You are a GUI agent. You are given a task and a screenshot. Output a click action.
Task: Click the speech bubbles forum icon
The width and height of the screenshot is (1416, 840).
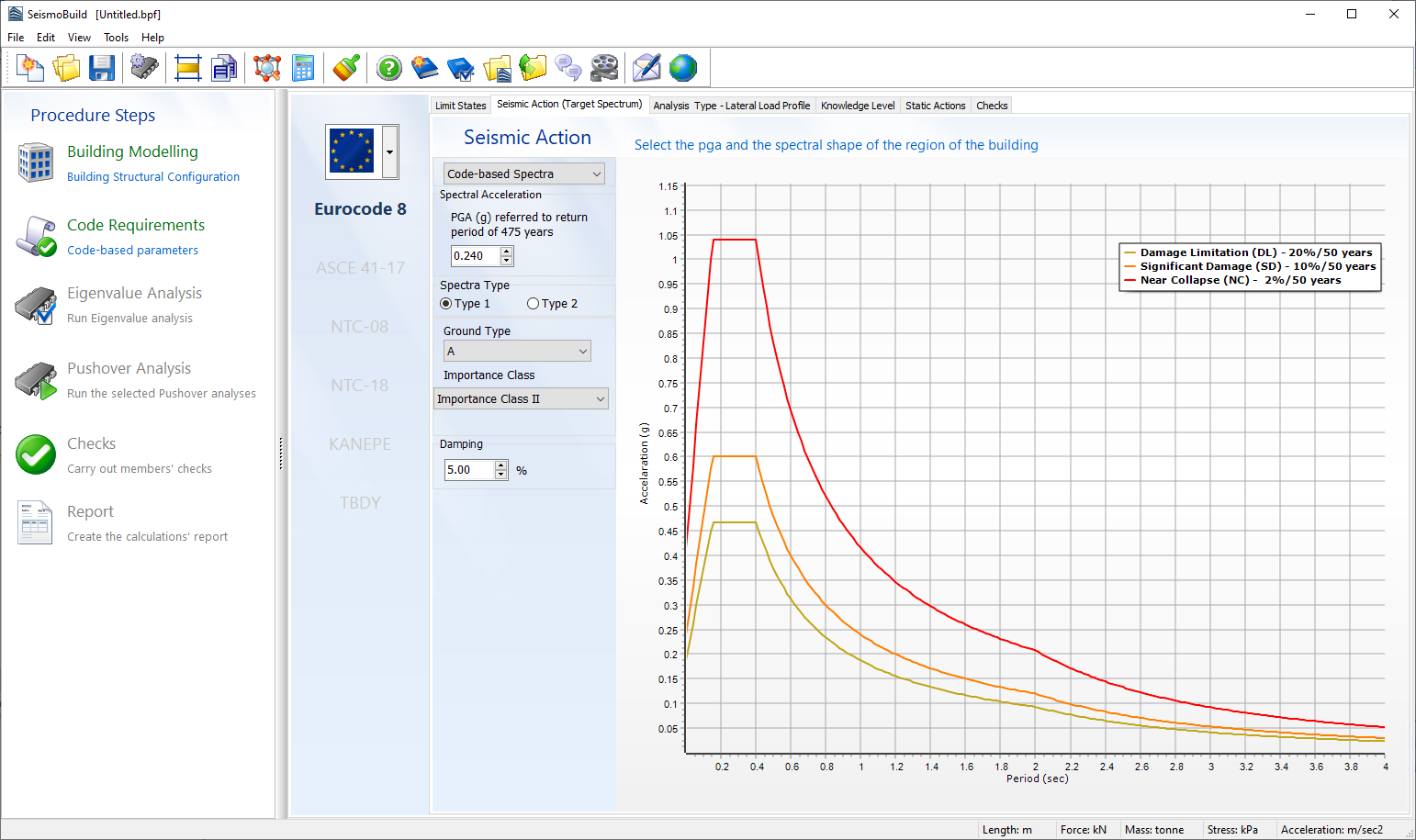(x=568, y=68)
